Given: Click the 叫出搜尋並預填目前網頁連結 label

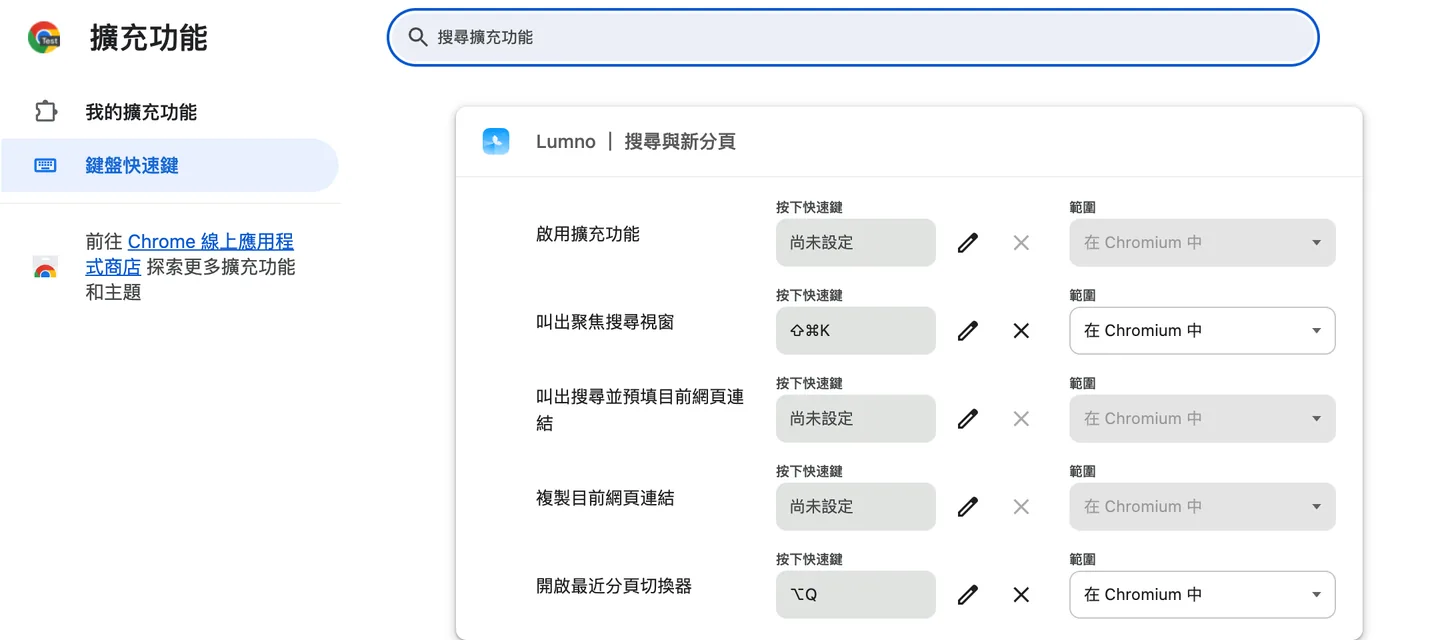Looking at the screenshot, I should tap(640, 410).
